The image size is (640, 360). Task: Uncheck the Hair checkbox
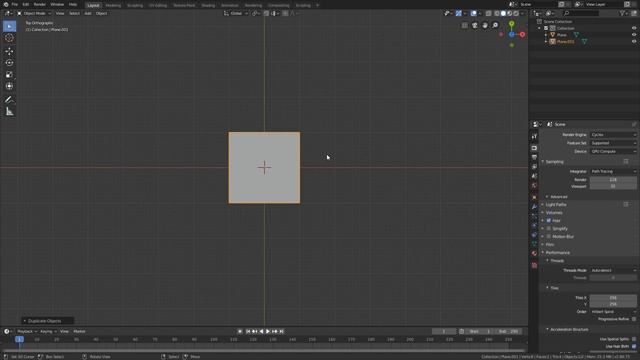click(549, 220)
